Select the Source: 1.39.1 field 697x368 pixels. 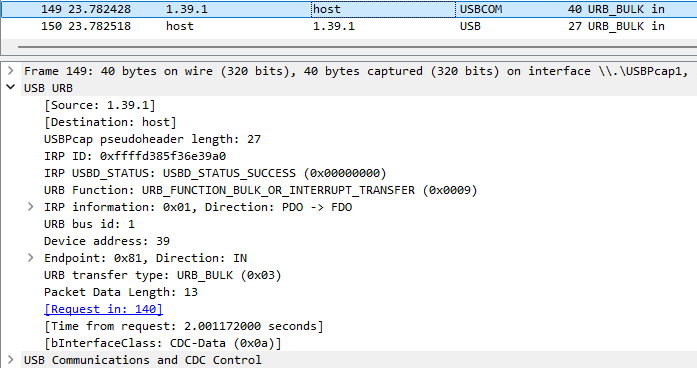pyautogui.click(x=100, y=105)
